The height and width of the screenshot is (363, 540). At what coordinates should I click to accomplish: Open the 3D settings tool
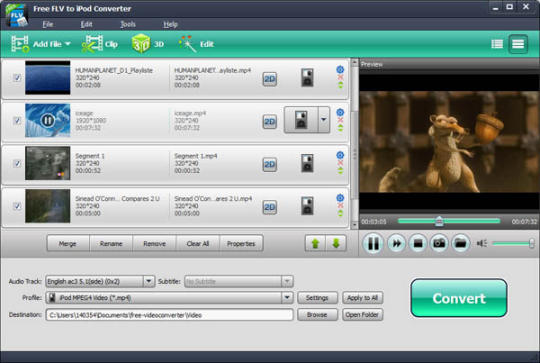[148, 44]
